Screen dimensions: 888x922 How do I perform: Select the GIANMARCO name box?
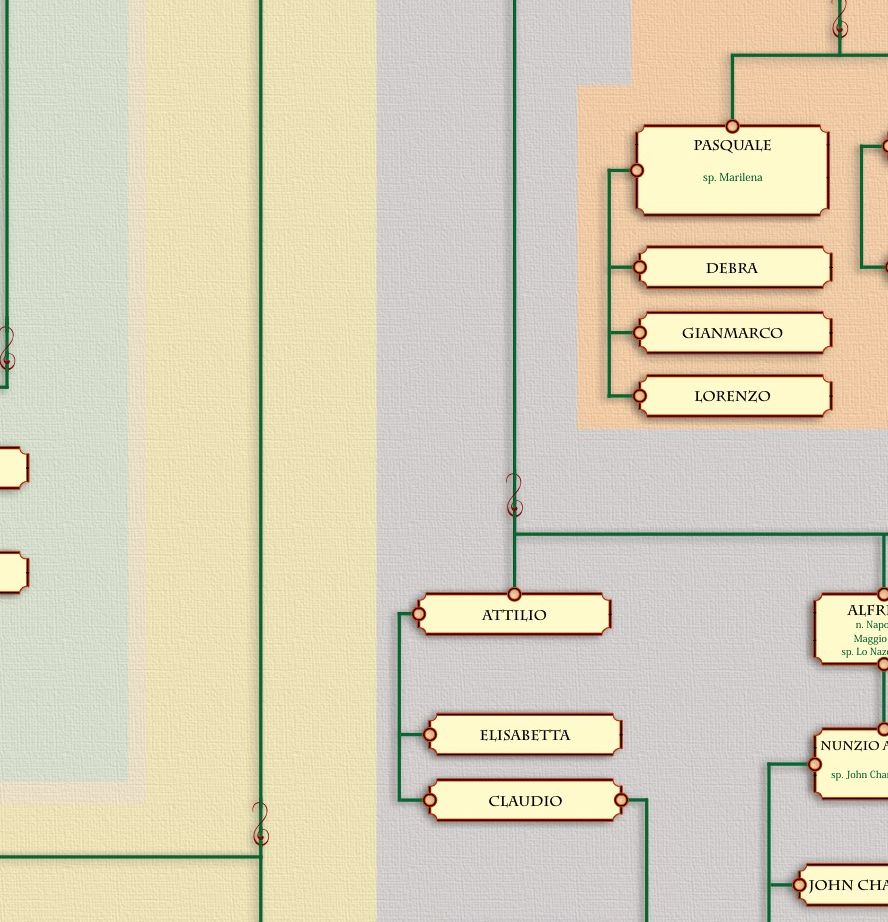[x=732, y=333]
